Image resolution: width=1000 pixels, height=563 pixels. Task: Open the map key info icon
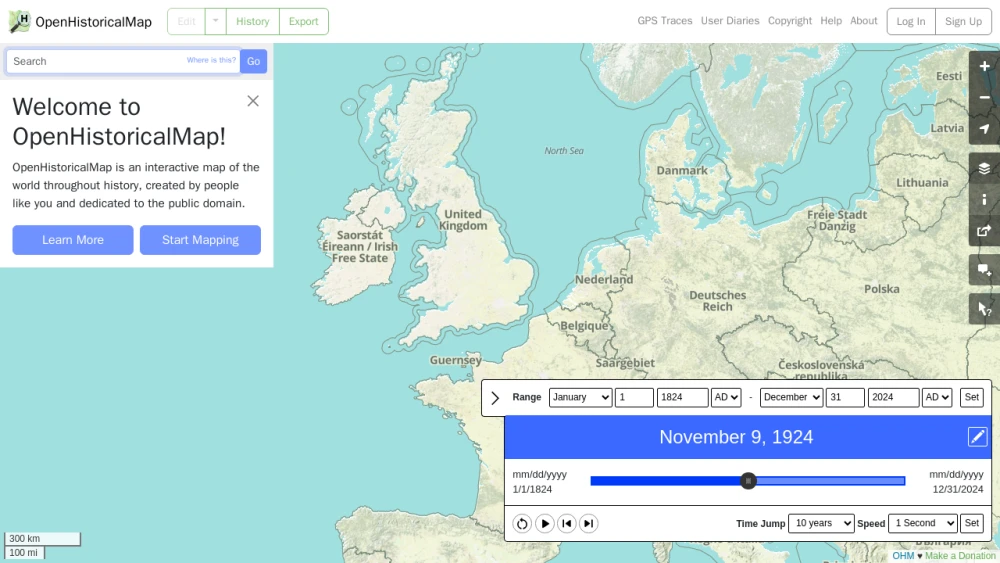984,200
